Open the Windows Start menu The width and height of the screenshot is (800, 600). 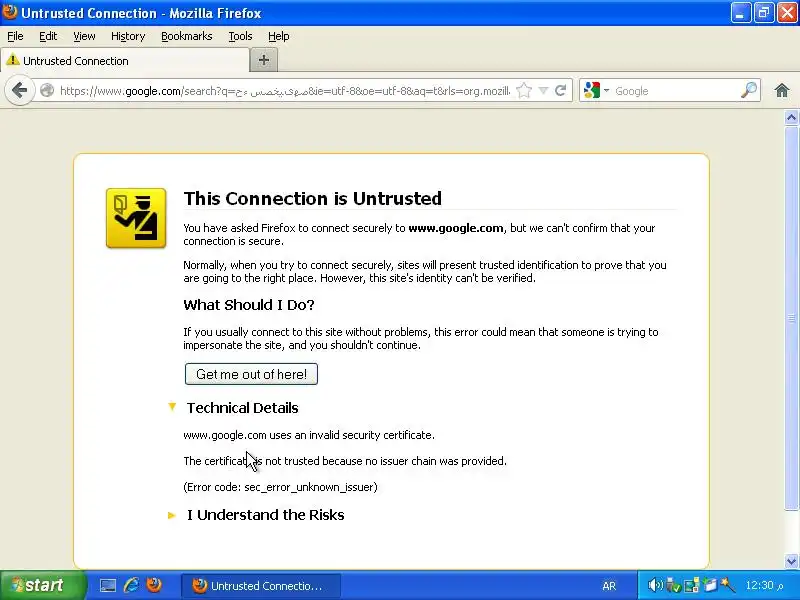pos(42,585)
